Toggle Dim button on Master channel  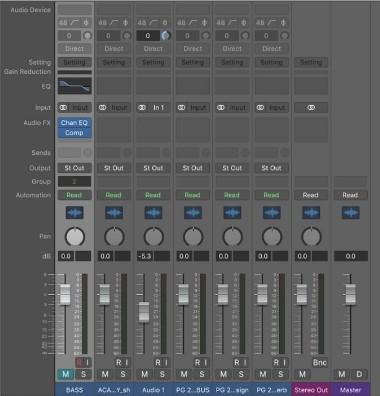(x=359, y=374)
